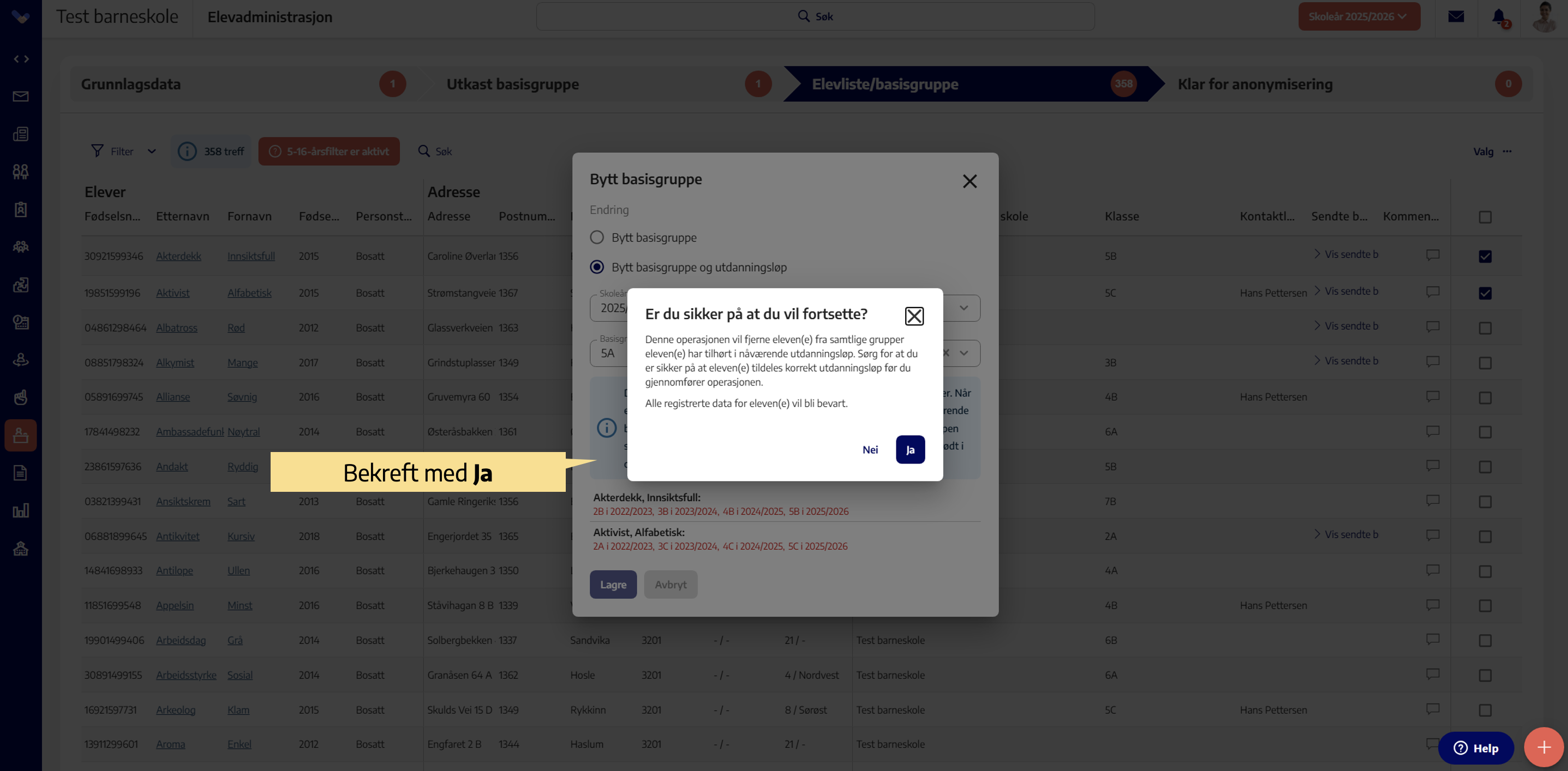Viewport: 1568px width, 771px height.
Task: Click the 5-16-årsfilter er aktivt button
Action: pyautogui.click(x=328, y=151)
